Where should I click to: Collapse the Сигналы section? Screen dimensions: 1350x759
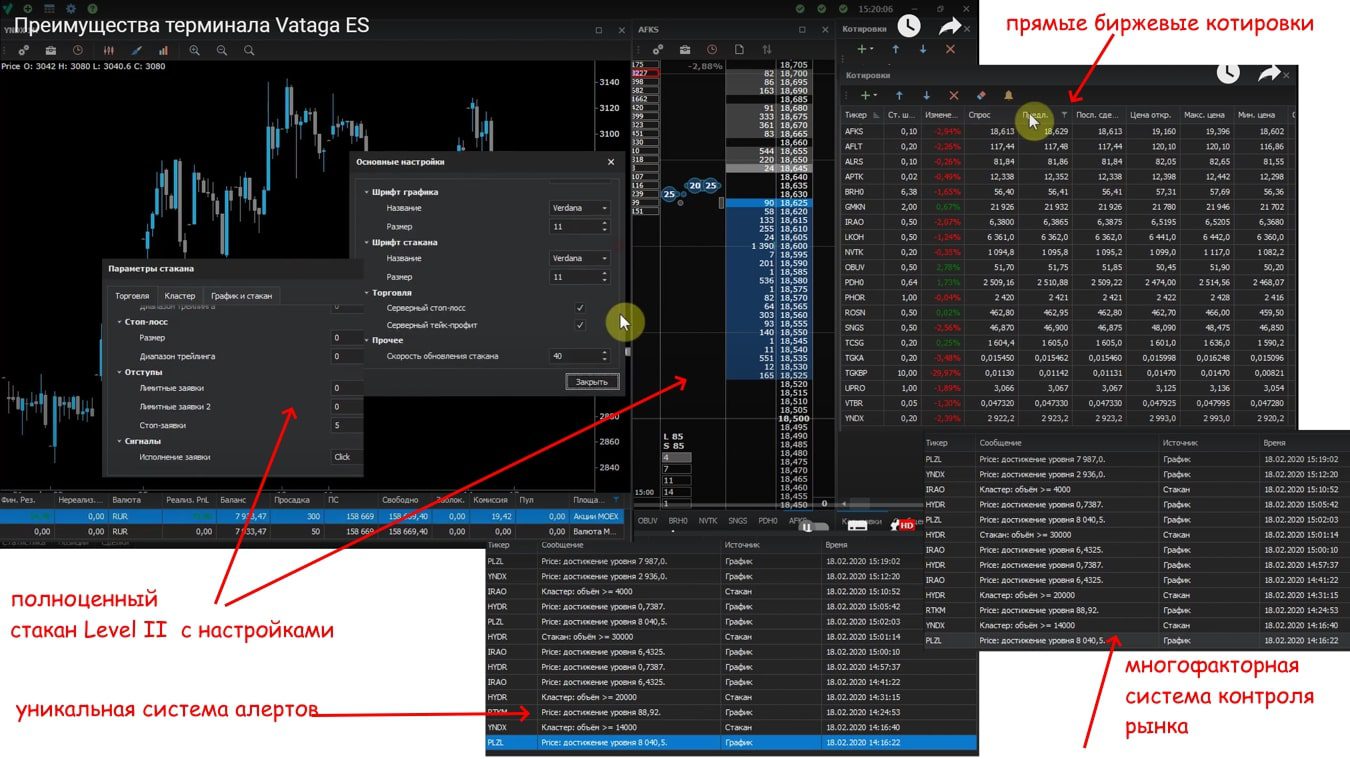pyautogui.click(x=119, y=441)
